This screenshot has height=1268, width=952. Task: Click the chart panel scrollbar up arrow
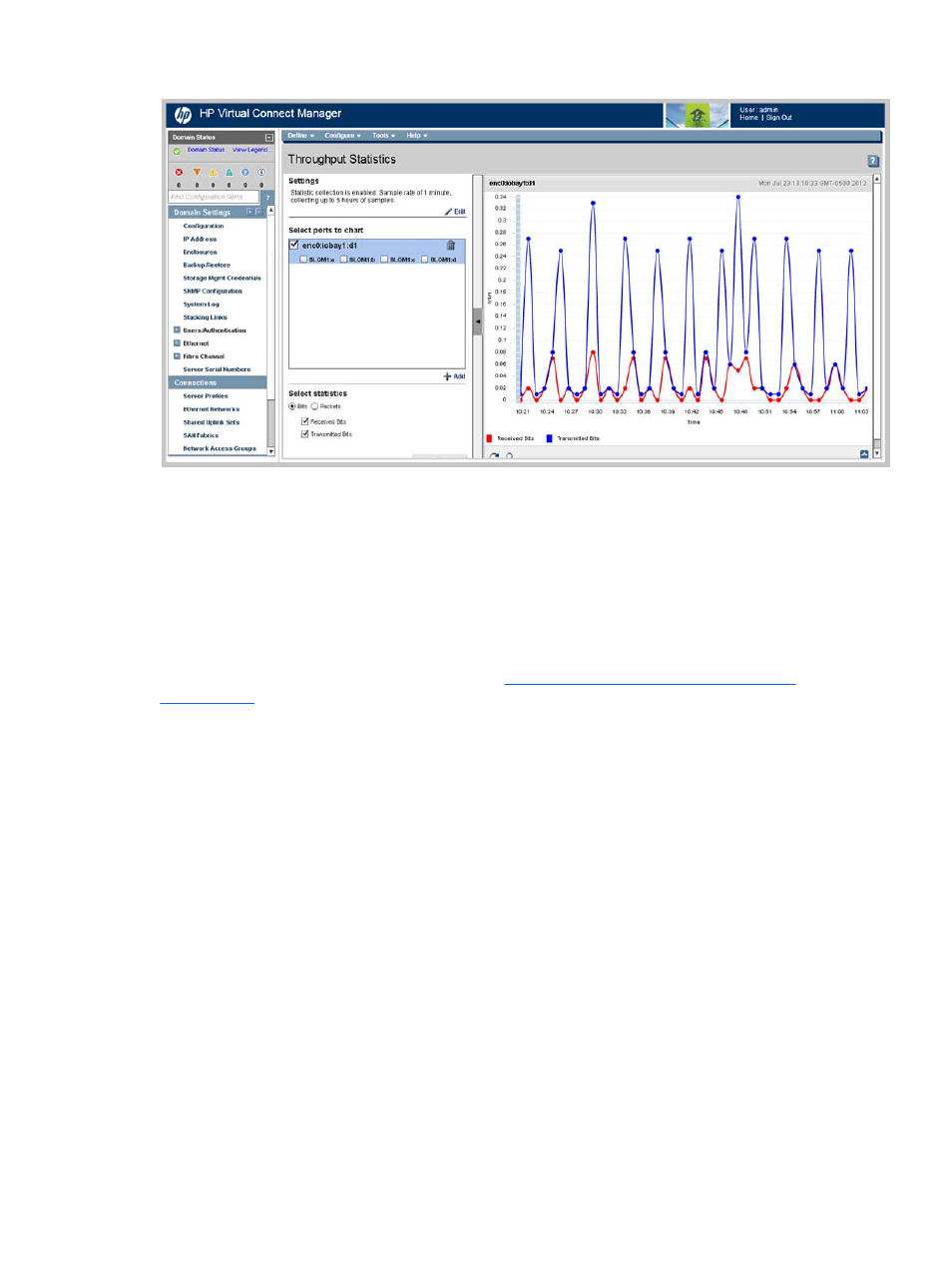[877, 180]
